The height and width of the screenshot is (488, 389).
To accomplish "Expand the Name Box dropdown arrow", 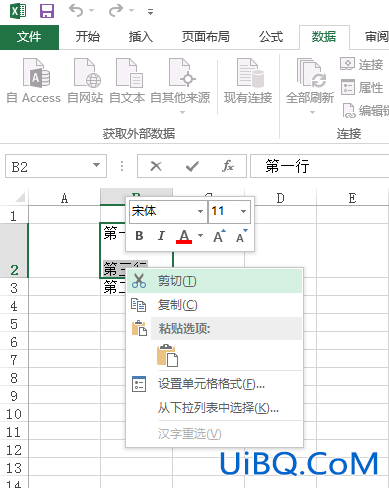I will coord(96,165).
